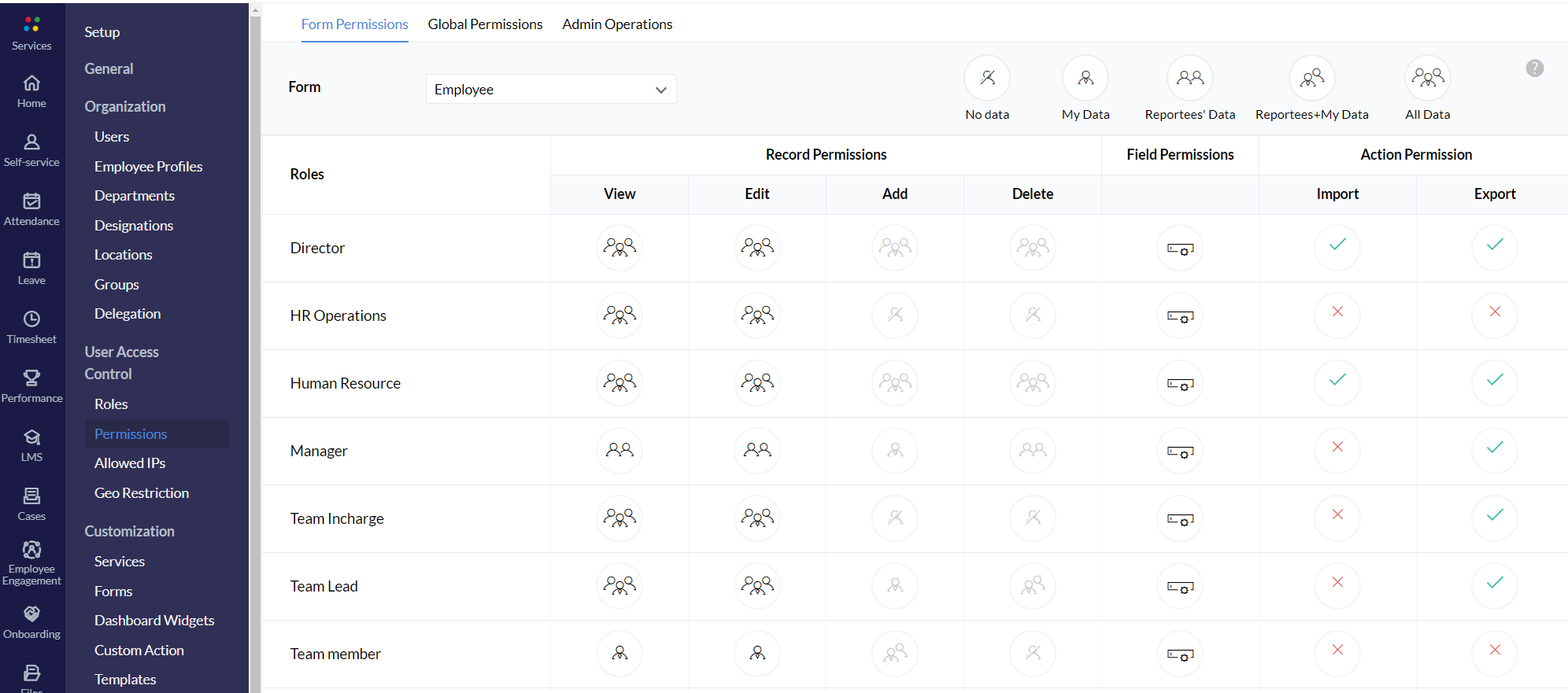Toggle Import permission for Director
The height and width of the screenshot is (693, 1568).
(x=1337, y=245)
